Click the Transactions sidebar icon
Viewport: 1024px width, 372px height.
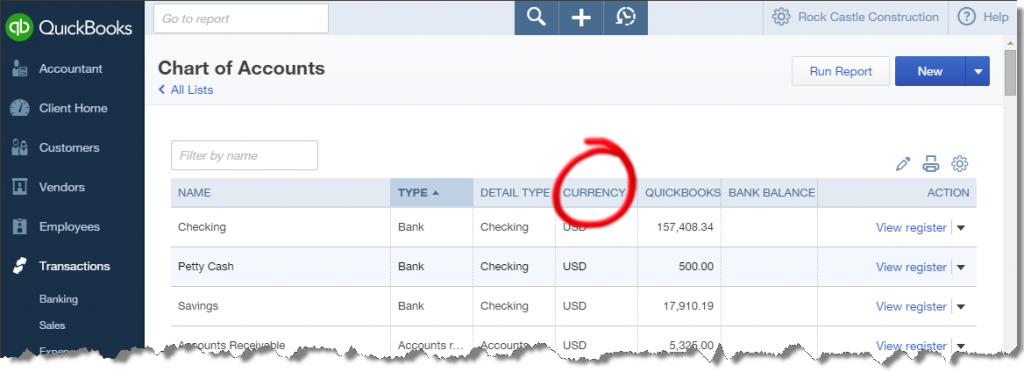click(x=20, y=266)
